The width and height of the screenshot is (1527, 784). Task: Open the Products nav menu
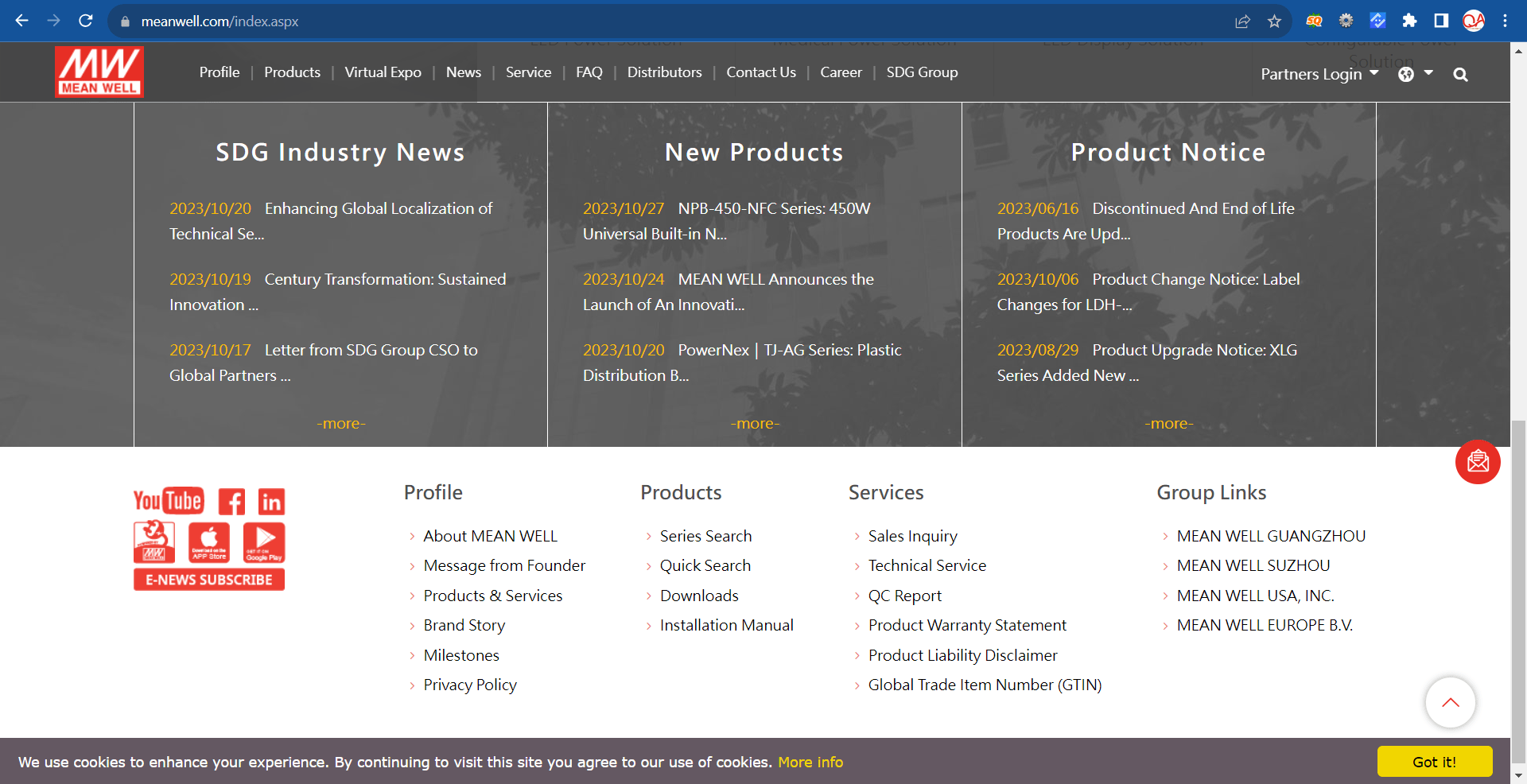click(292, 72)
